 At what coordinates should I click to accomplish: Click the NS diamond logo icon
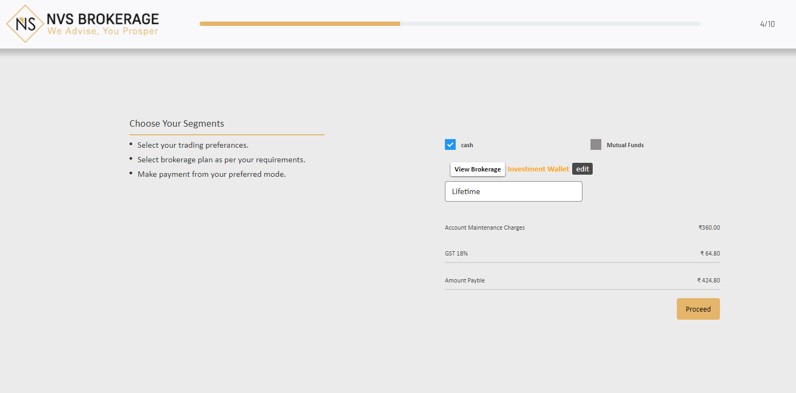[25, 24]
